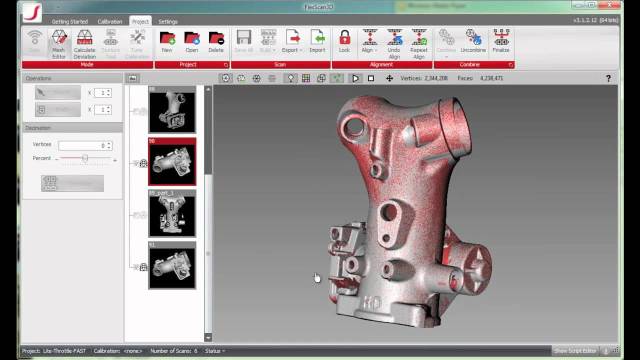Click the square stop icon in the viewport toolbar

(371, 78)
